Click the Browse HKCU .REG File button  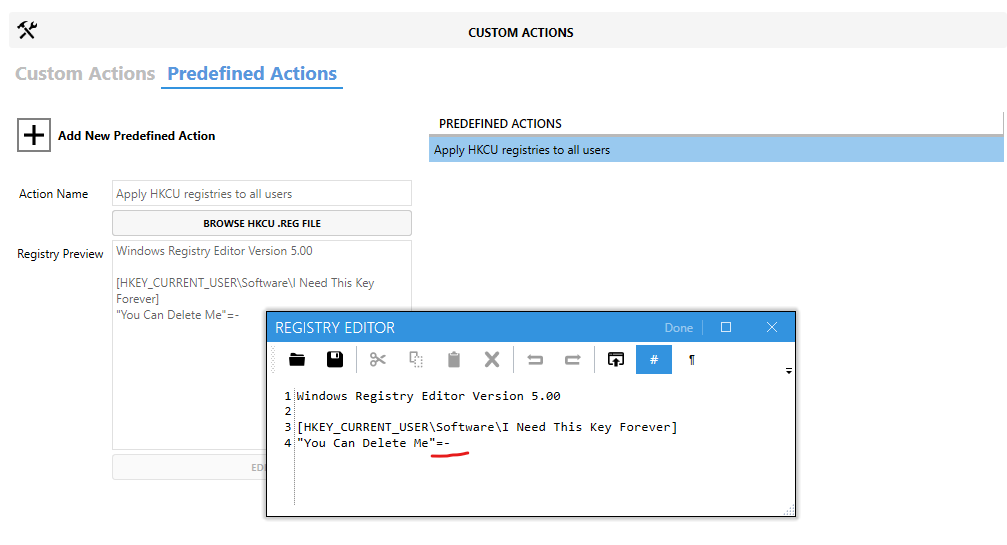click(262, 223)
